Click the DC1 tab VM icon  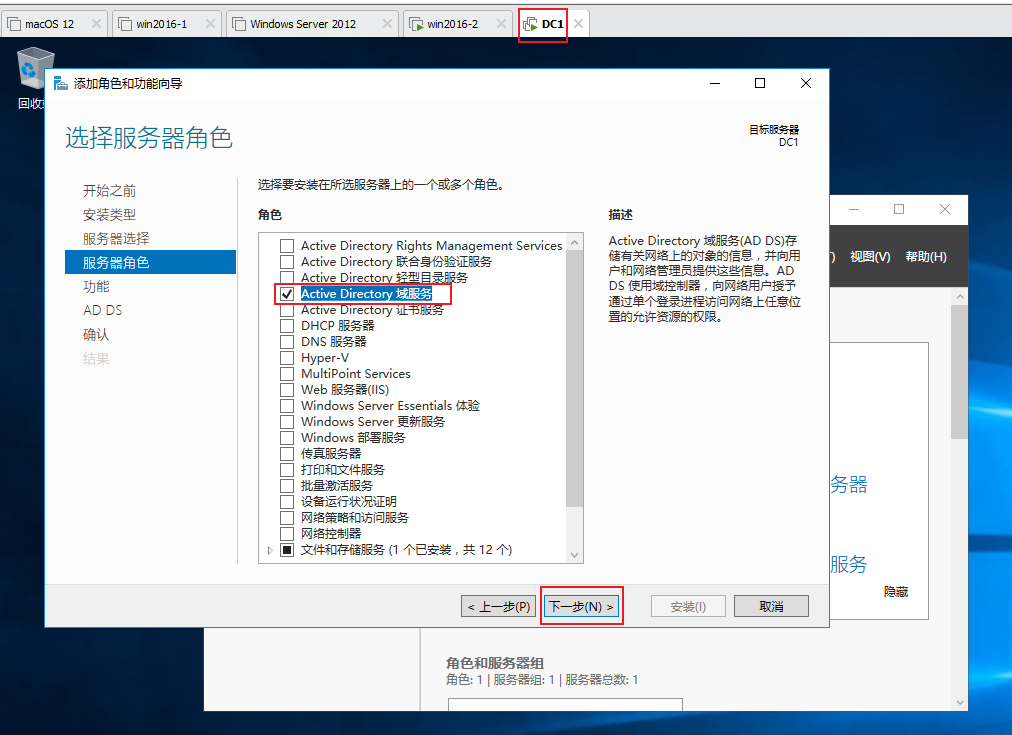(530, 24)
